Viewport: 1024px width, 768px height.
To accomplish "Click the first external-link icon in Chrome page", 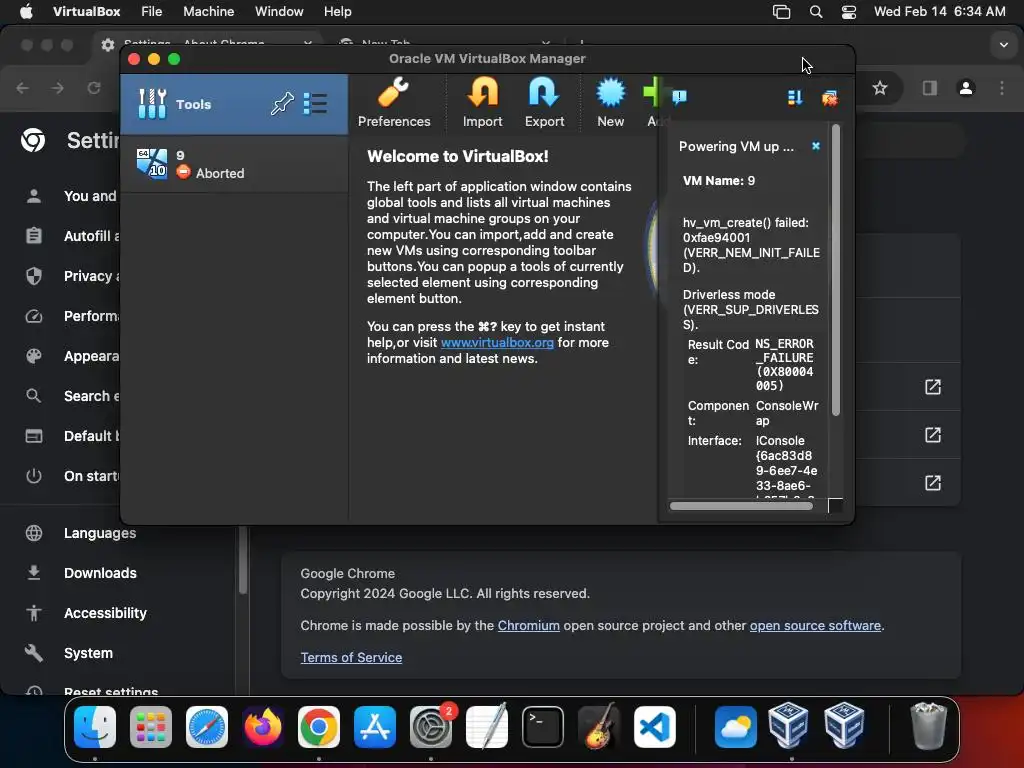I will click(x=933, y=387).
